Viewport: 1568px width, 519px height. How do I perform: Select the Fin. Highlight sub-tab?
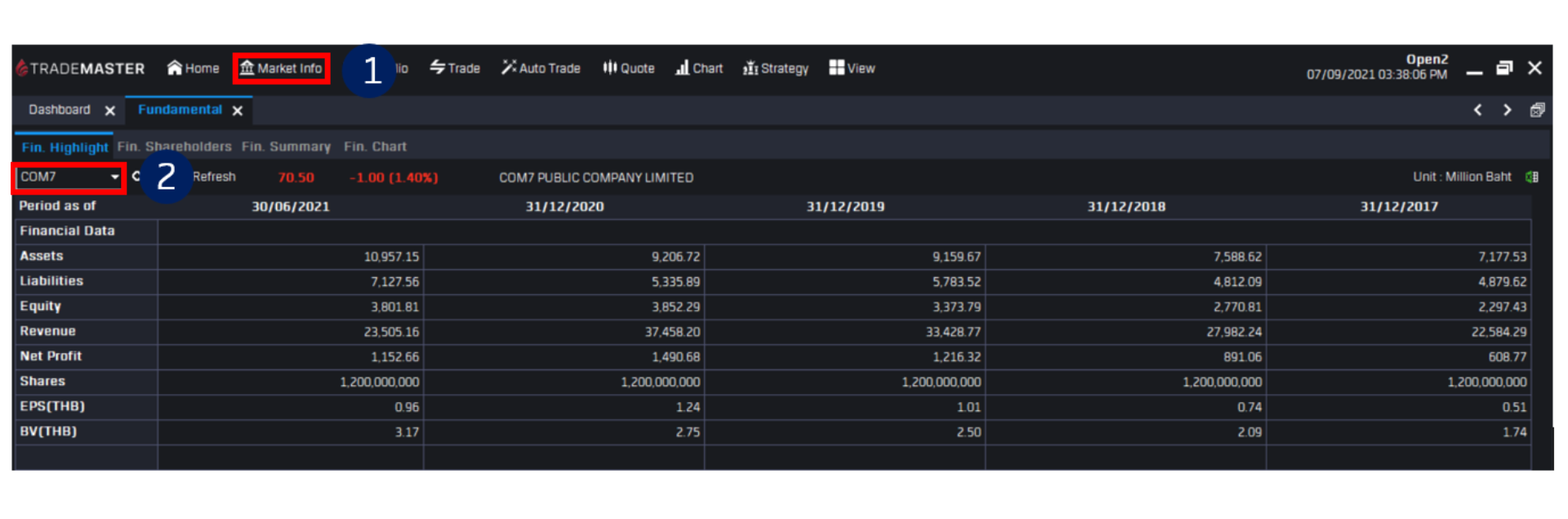[x=65, y=147]
